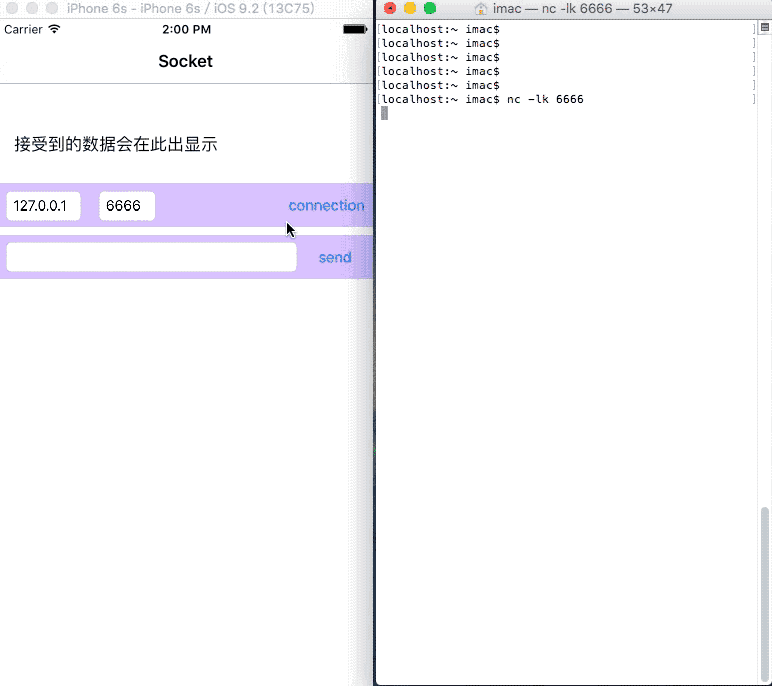Screen dimensions: 772x686
Task: Click the battery icon in status bar
Action: coord(355,29)
